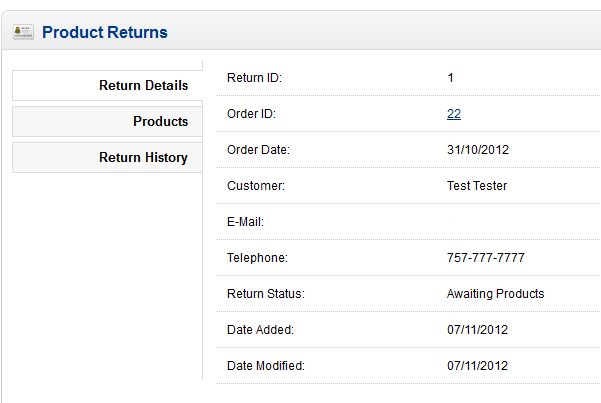Show the Return History tab
This screenshot has width=601, height=403.
pos(143,158)
